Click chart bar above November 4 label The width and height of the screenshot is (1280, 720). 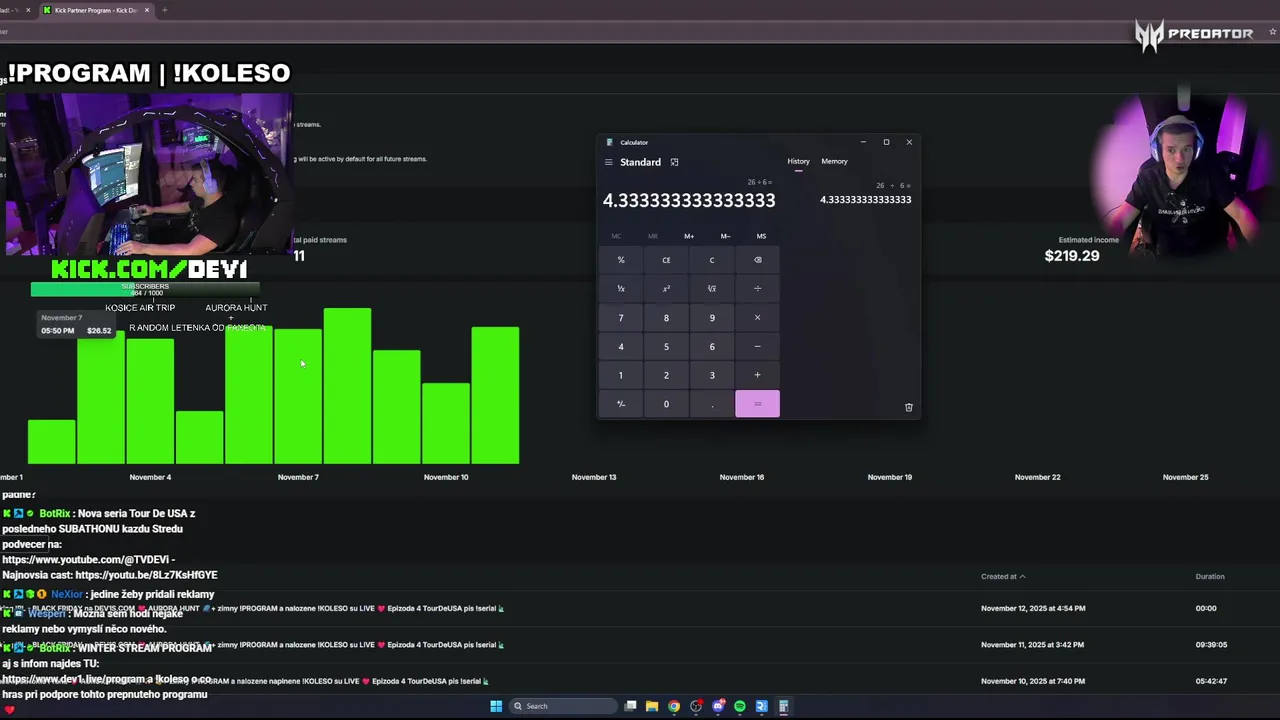(x=150, y=400)
